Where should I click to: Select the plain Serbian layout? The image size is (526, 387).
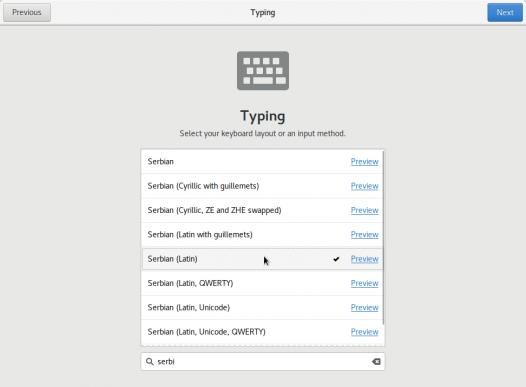click(x=262, y=162)
